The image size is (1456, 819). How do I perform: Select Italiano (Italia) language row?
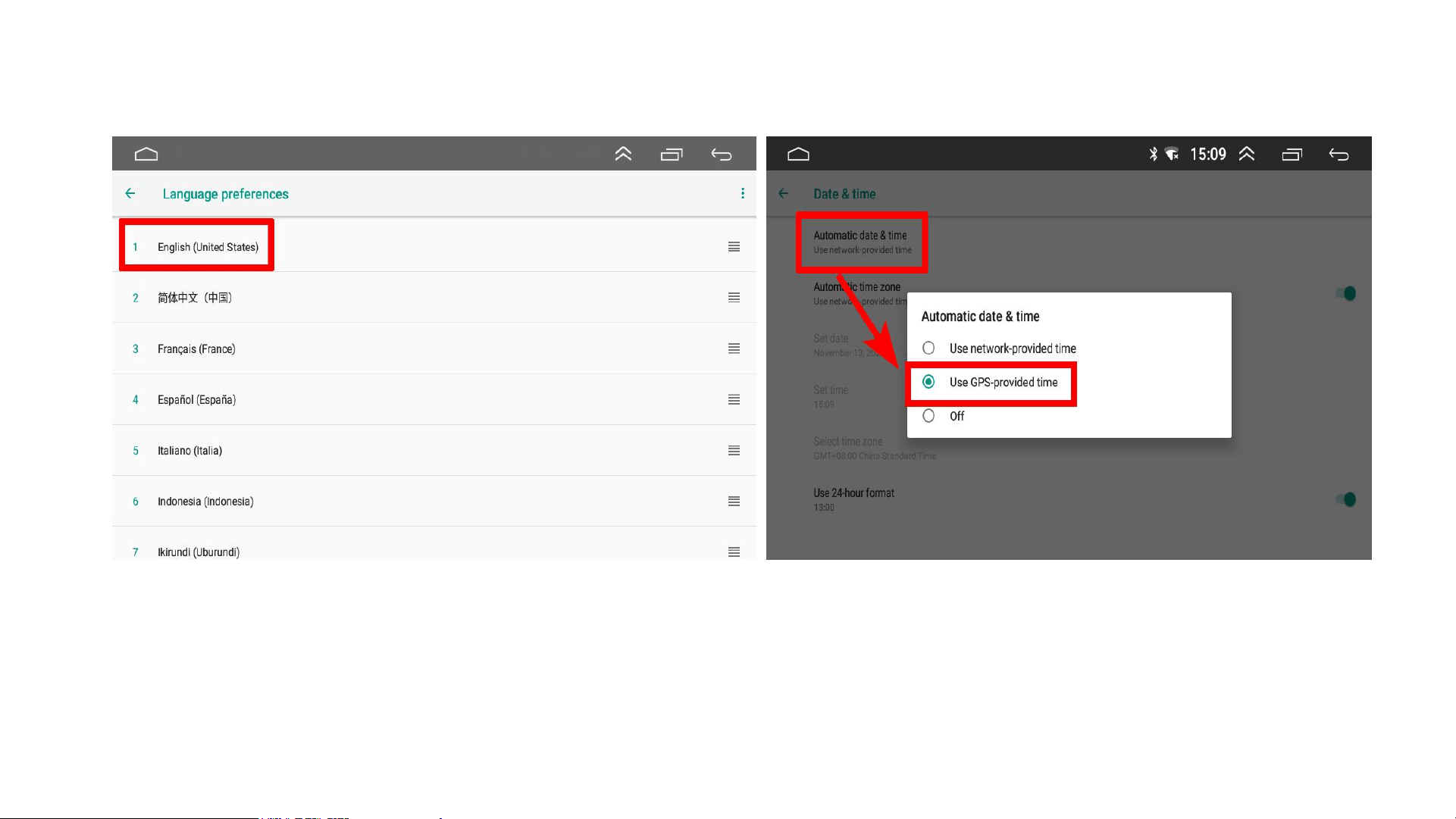tap(434, 450)
